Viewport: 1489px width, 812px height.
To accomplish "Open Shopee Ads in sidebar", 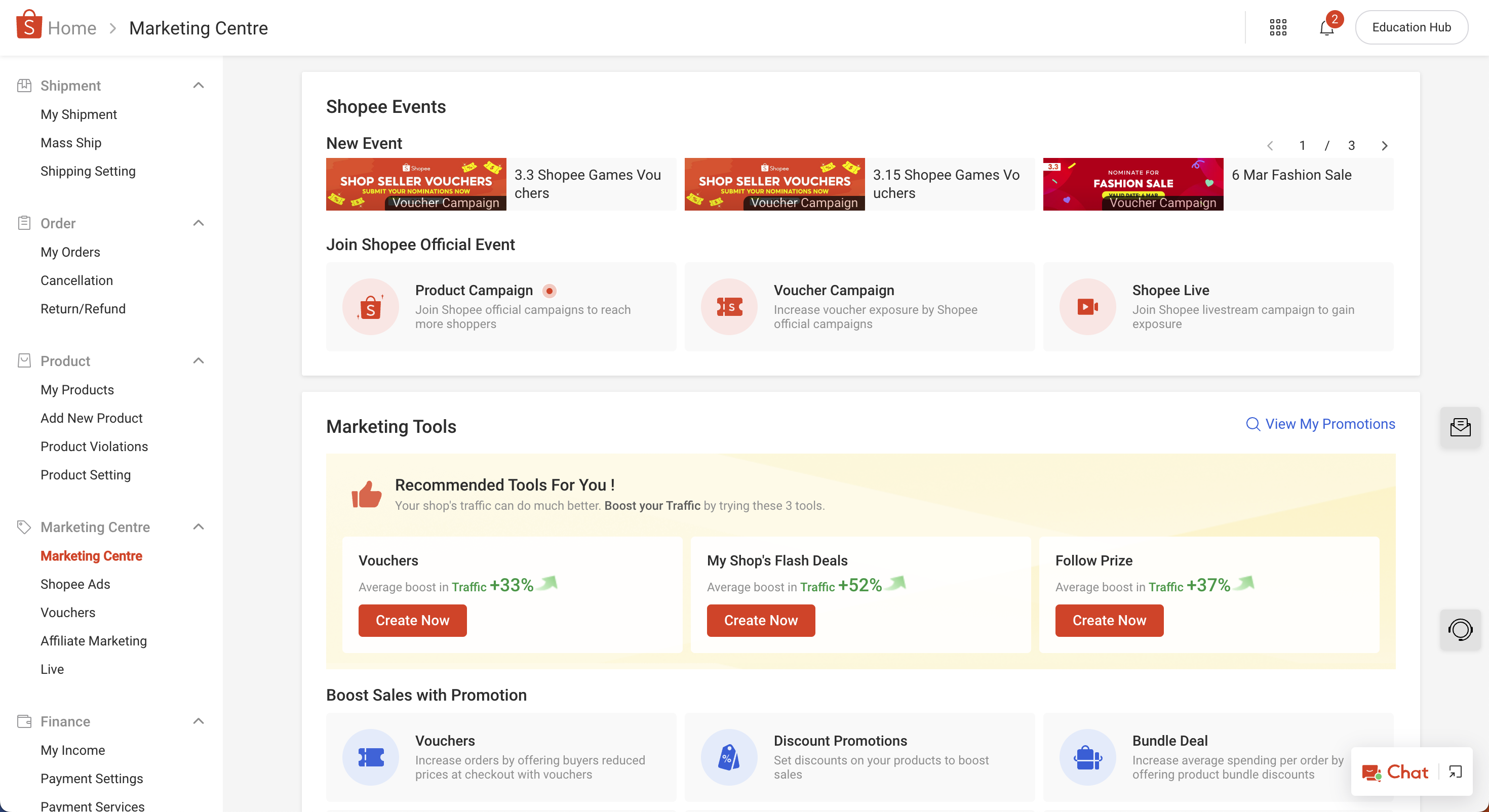I will [x=75, y=584].
